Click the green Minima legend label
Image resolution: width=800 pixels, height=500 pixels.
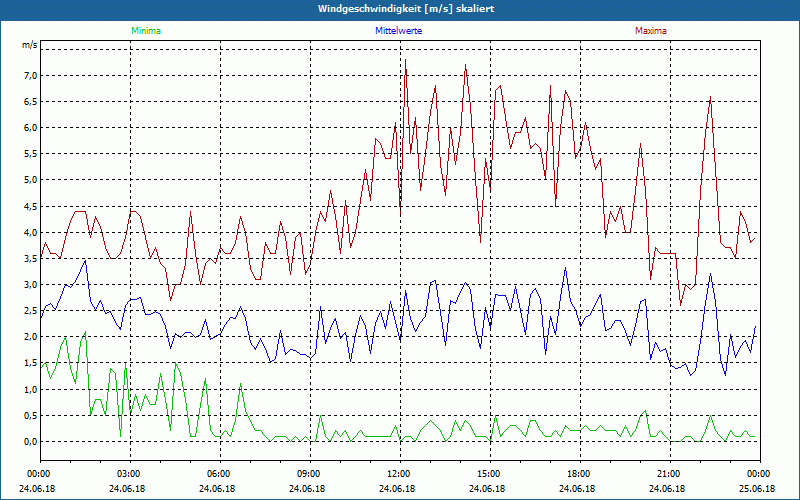[145, 31]
